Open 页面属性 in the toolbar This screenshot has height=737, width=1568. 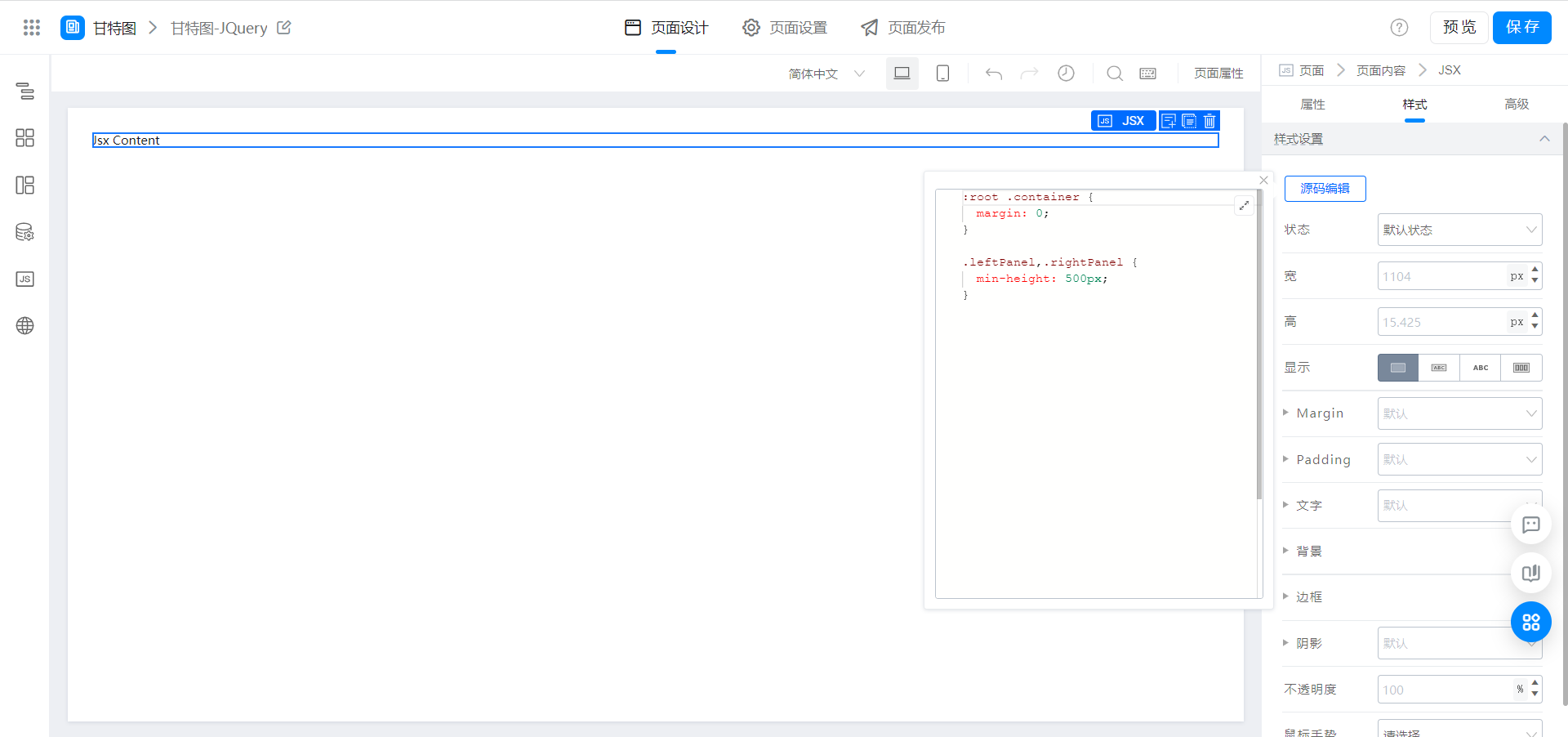(1218, 74)
